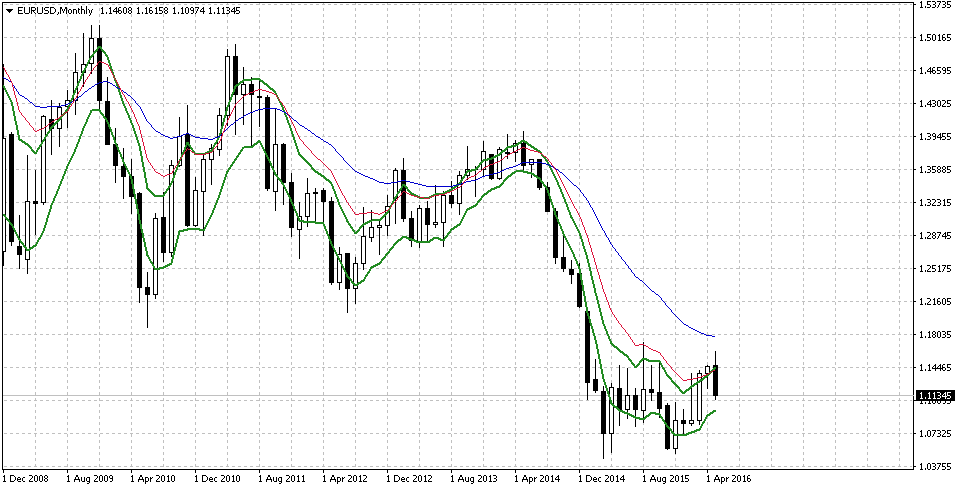
Task: Click the 1.28745 price axis label
Action: click(x=936, y=235)
